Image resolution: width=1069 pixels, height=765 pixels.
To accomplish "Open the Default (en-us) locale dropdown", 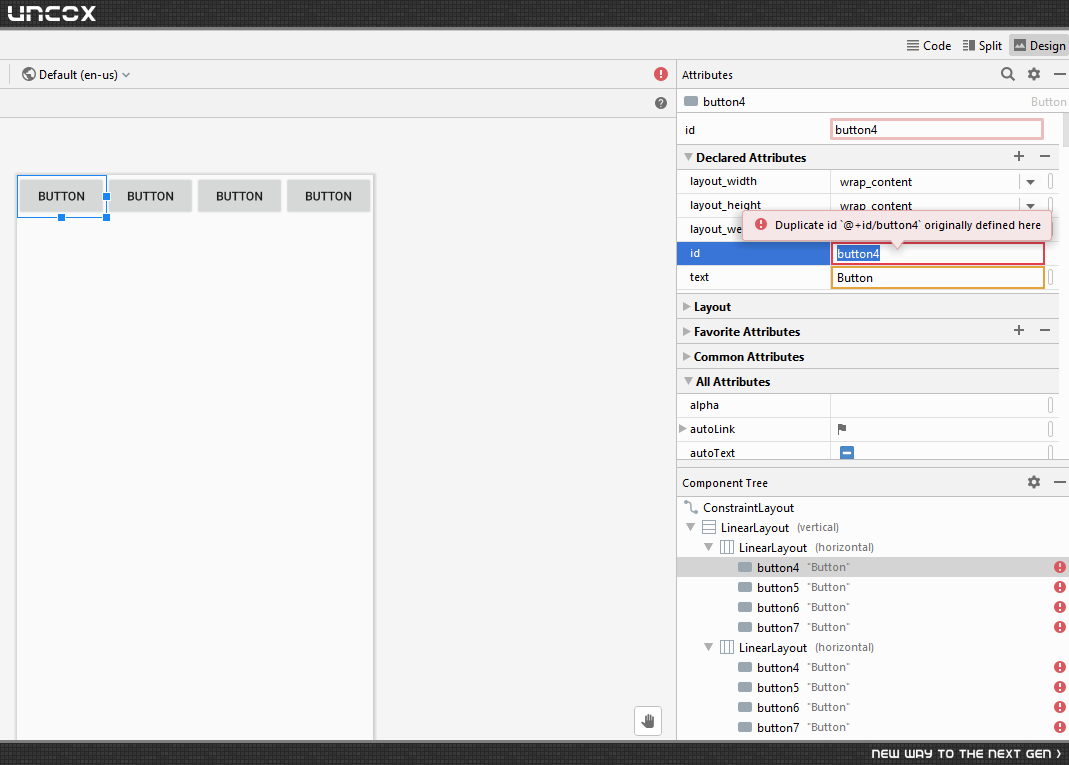I will pyautogui.click(x=76, y=74).
